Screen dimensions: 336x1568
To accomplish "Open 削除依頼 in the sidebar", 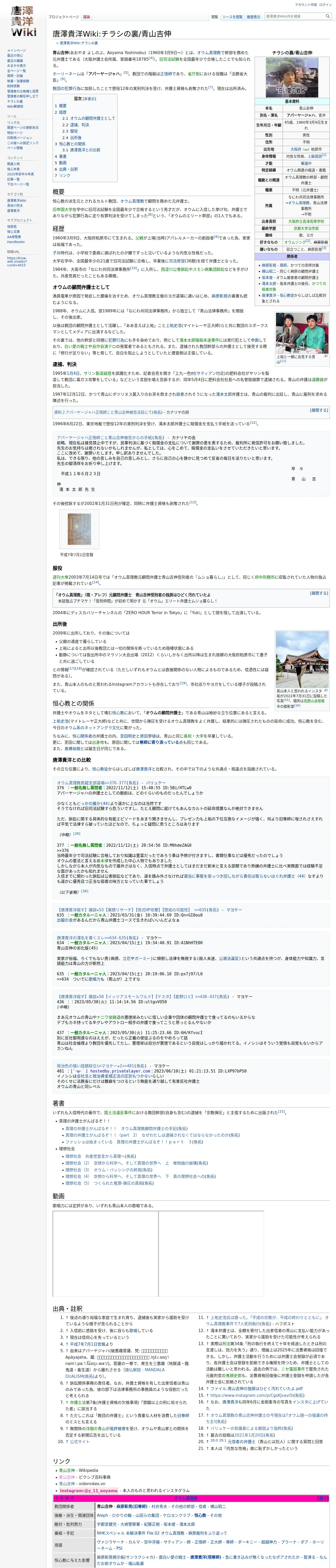I will point(13,86).
